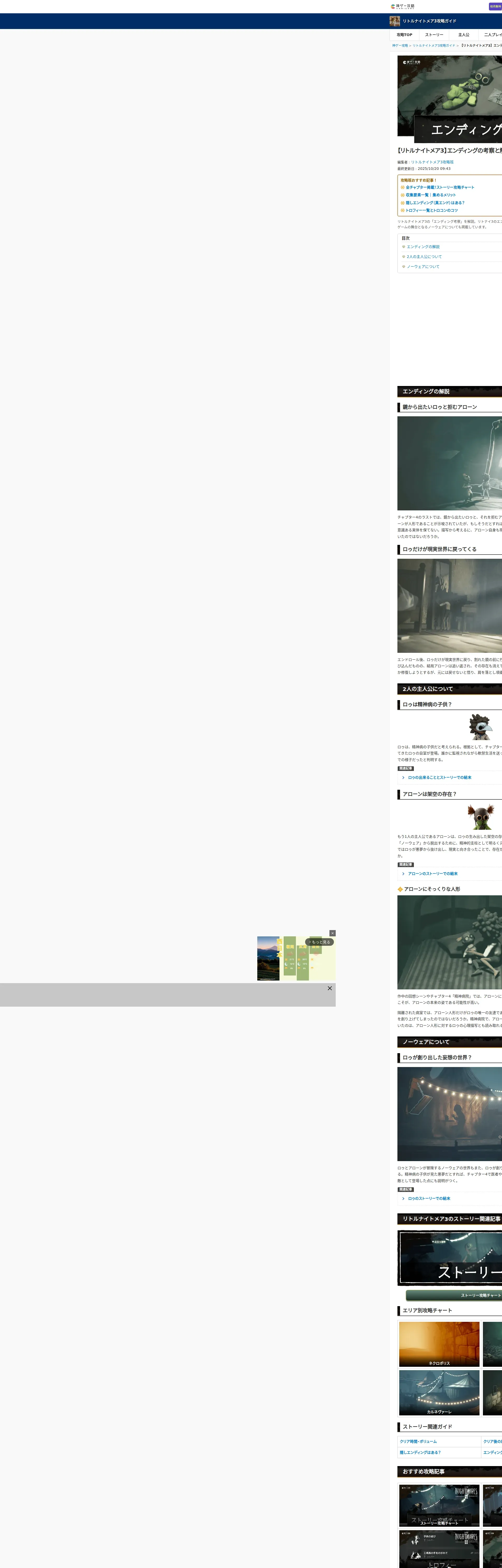Open the ネクロポリス area thumbnail

click(439, 1344)
